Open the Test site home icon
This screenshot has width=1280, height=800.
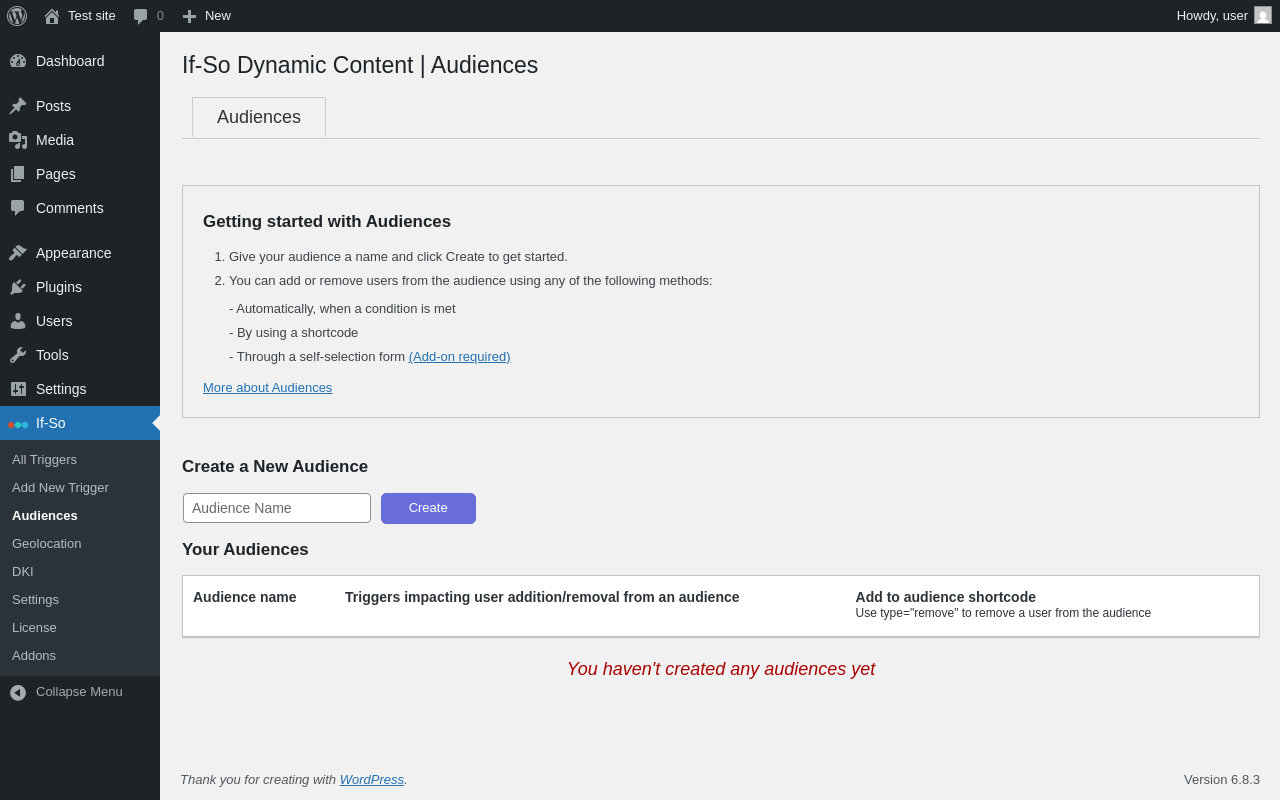52,16
